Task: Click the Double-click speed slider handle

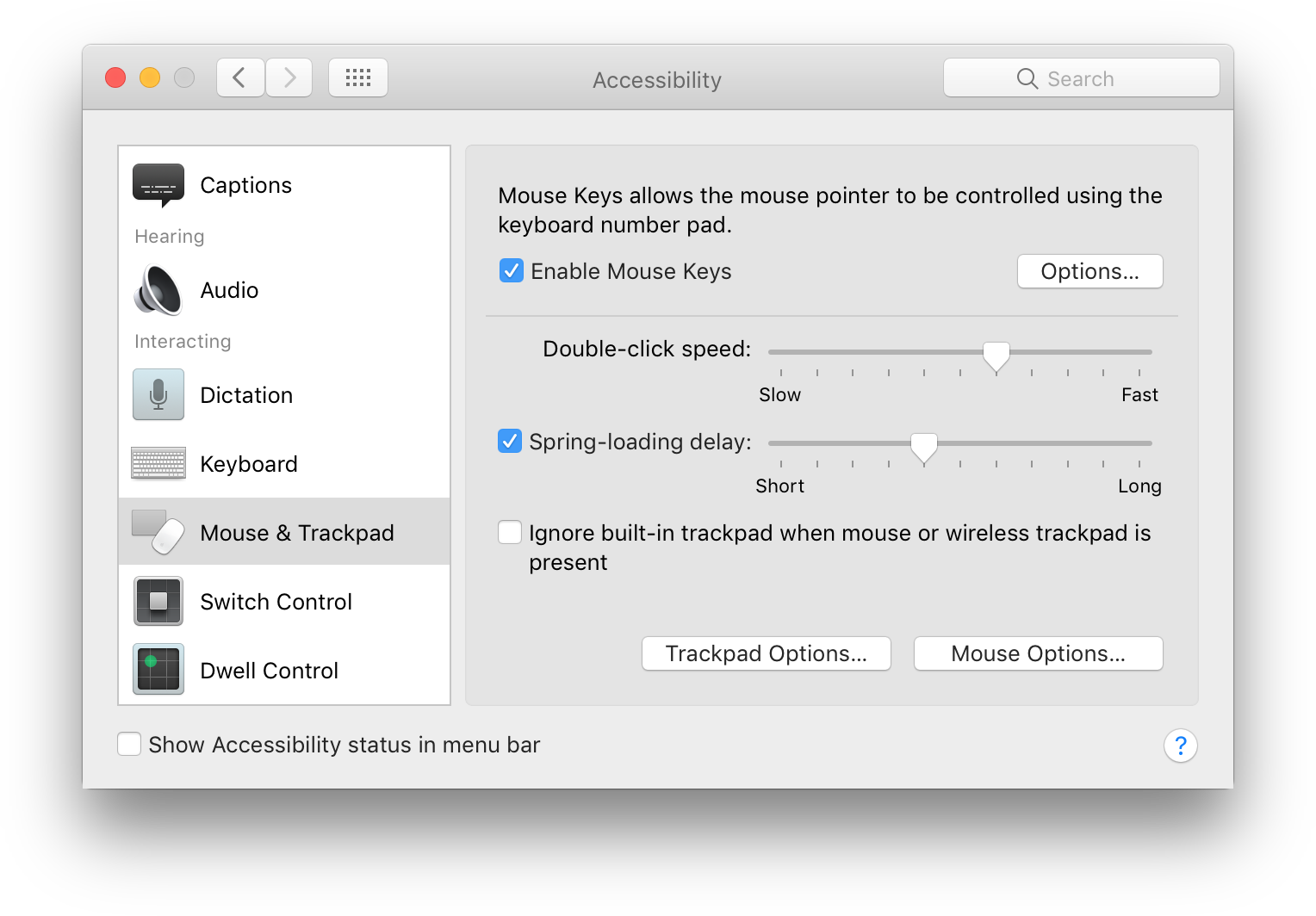Action: [996, 355]
